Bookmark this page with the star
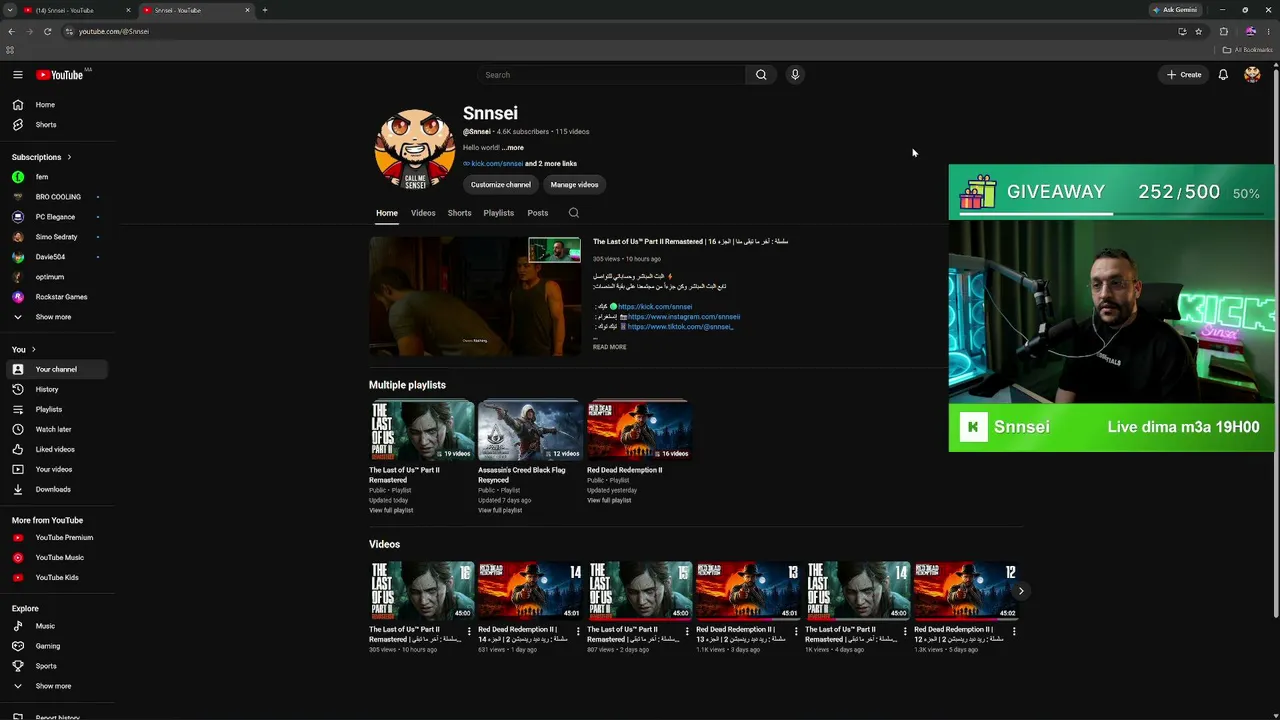 click(1198, 31)
